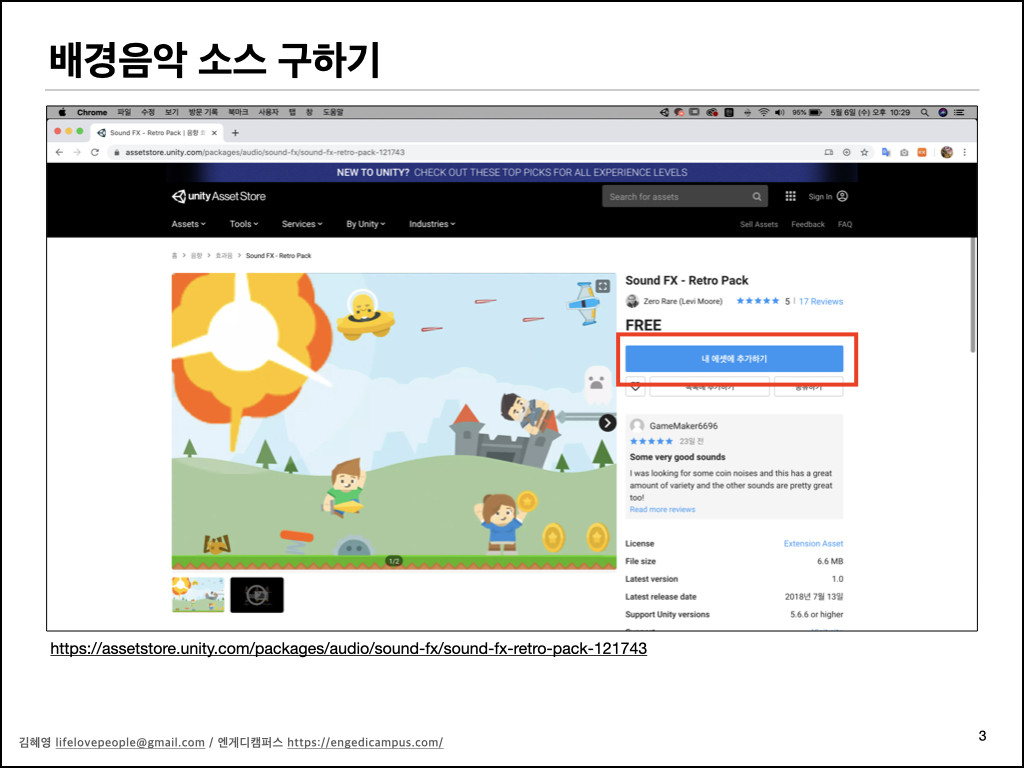The height and width of the screenshot is (768, 1024).
Task: Click the Chrome profile avatar
Action: (x=946, y=152)
